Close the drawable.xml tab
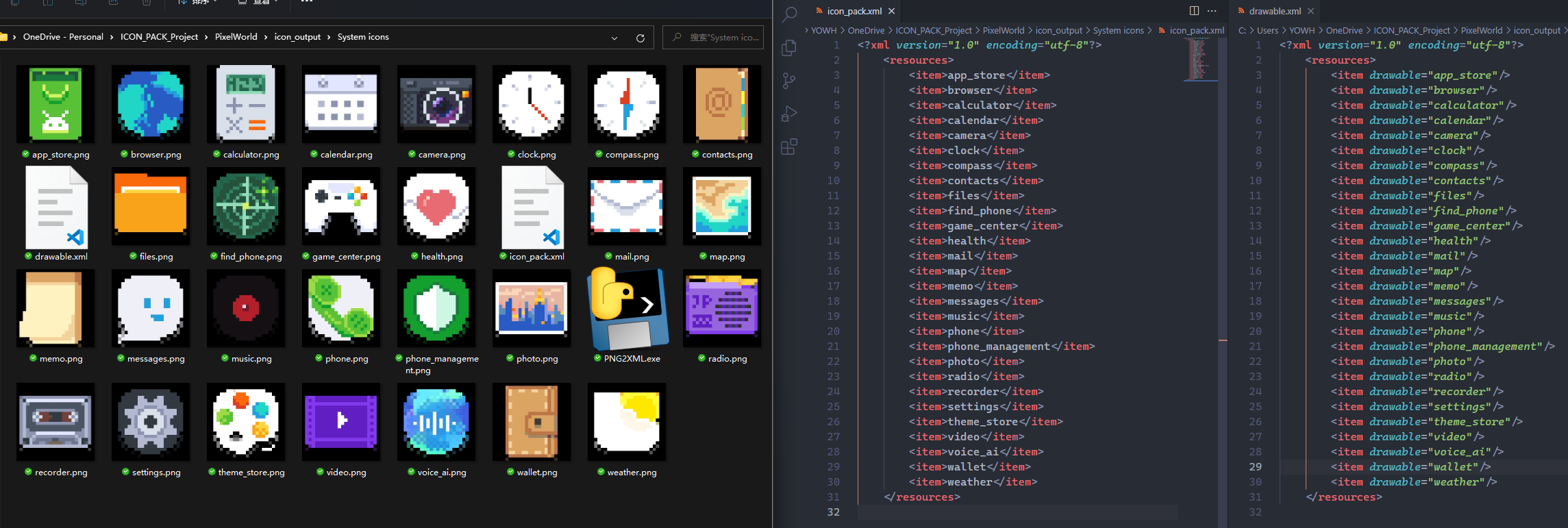Image resolution: width=1568 pixels, height=528 pixels. pyautogui.click(x=1310, y=11)
